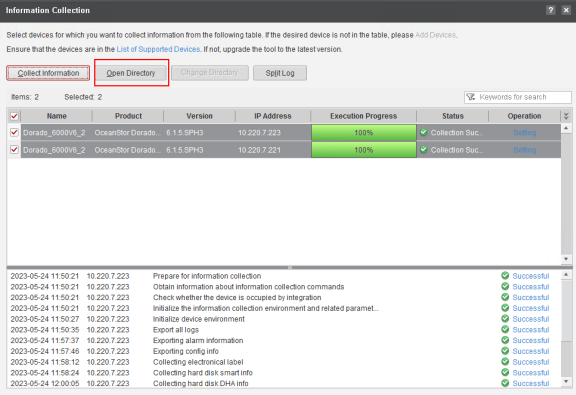576x395 pixels.
Task: Click the filter funnel icon in search box
Action: (x=471, y=97)
